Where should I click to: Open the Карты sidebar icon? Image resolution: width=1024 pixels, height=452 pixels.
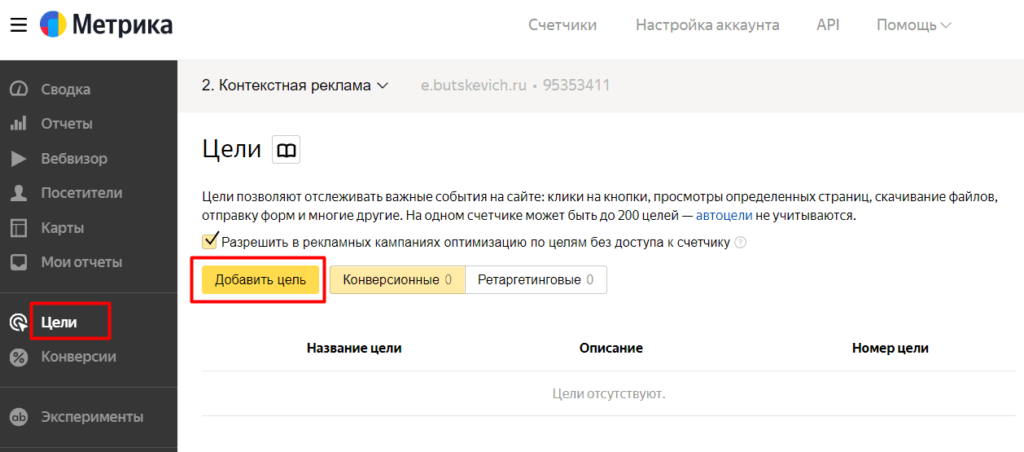click(x=18, y=228)
